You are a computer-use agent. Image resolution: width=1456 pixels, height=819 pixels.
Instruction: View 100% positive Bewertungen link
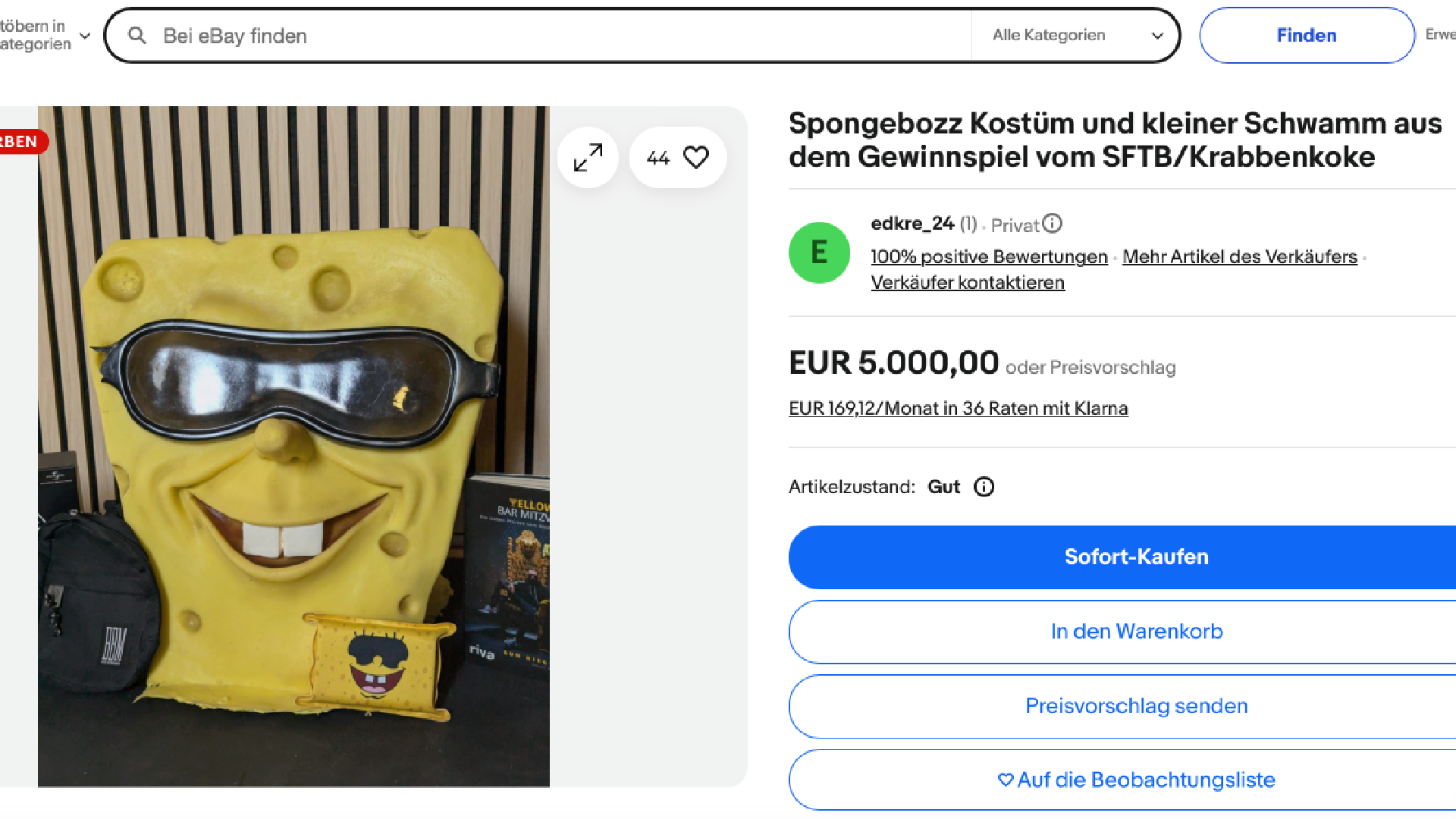point(989,257)
